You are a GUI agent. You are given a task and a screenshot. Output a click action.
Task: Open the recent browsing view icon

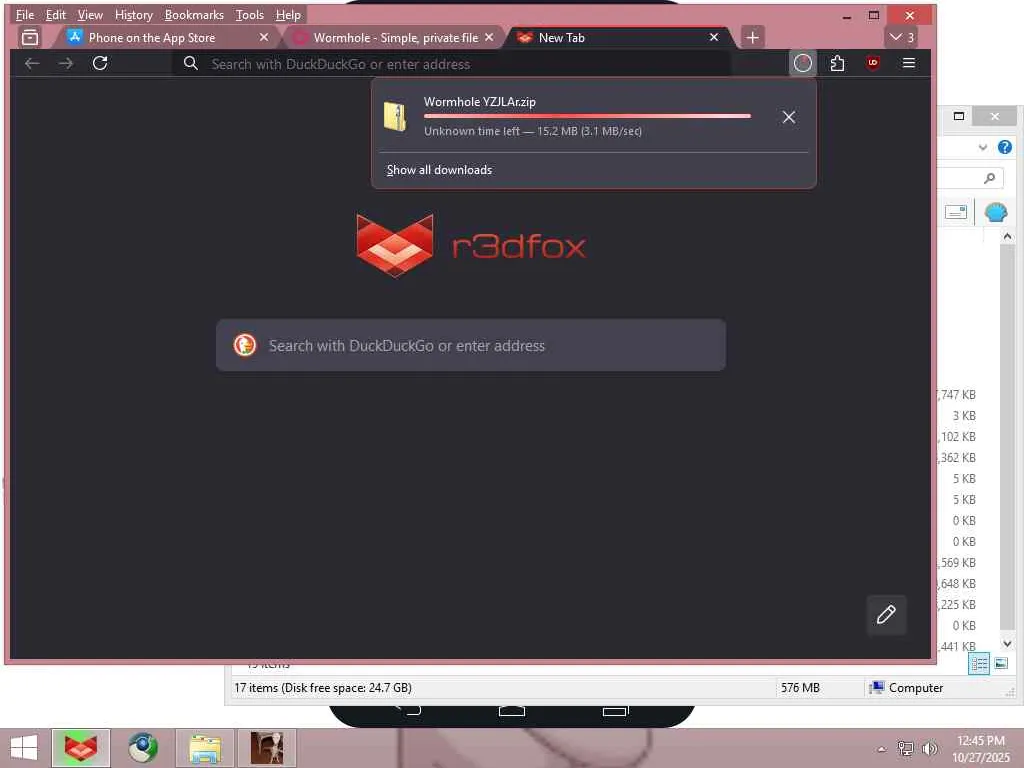[30, 37]
